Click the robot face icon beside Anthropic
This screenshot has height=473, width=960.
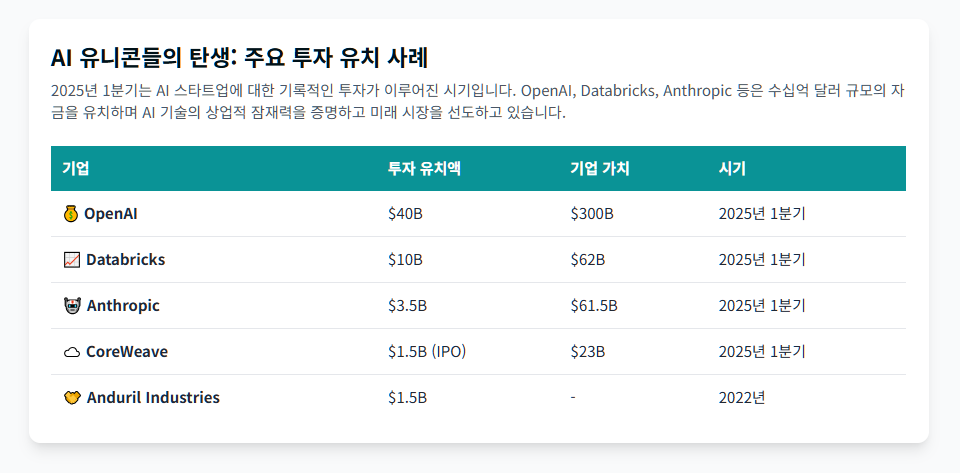pos(72,305)
